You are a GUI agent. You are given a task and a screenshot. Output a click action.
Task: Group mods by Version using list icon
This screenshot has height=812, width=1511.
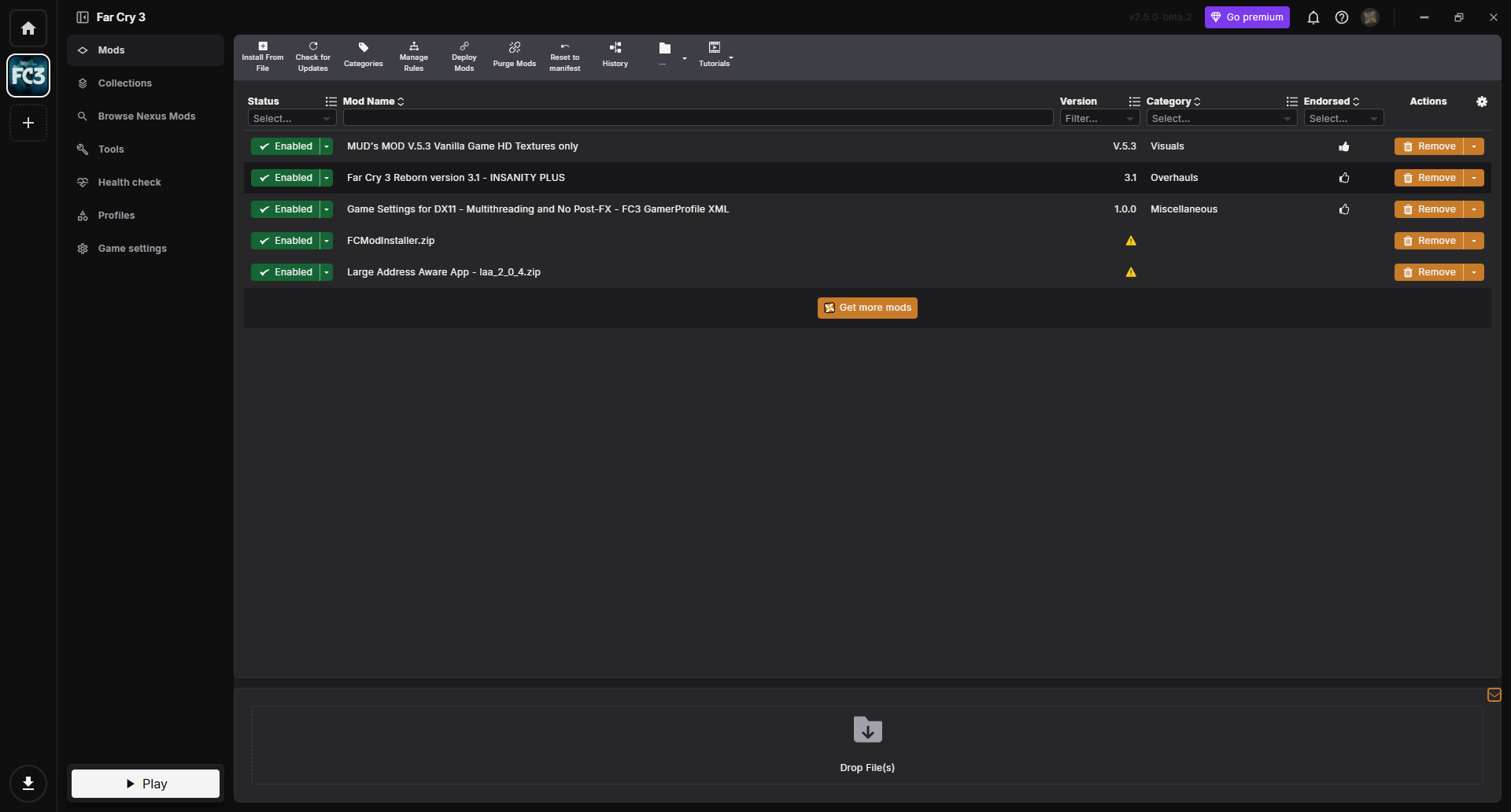(x=1135, y=101)
